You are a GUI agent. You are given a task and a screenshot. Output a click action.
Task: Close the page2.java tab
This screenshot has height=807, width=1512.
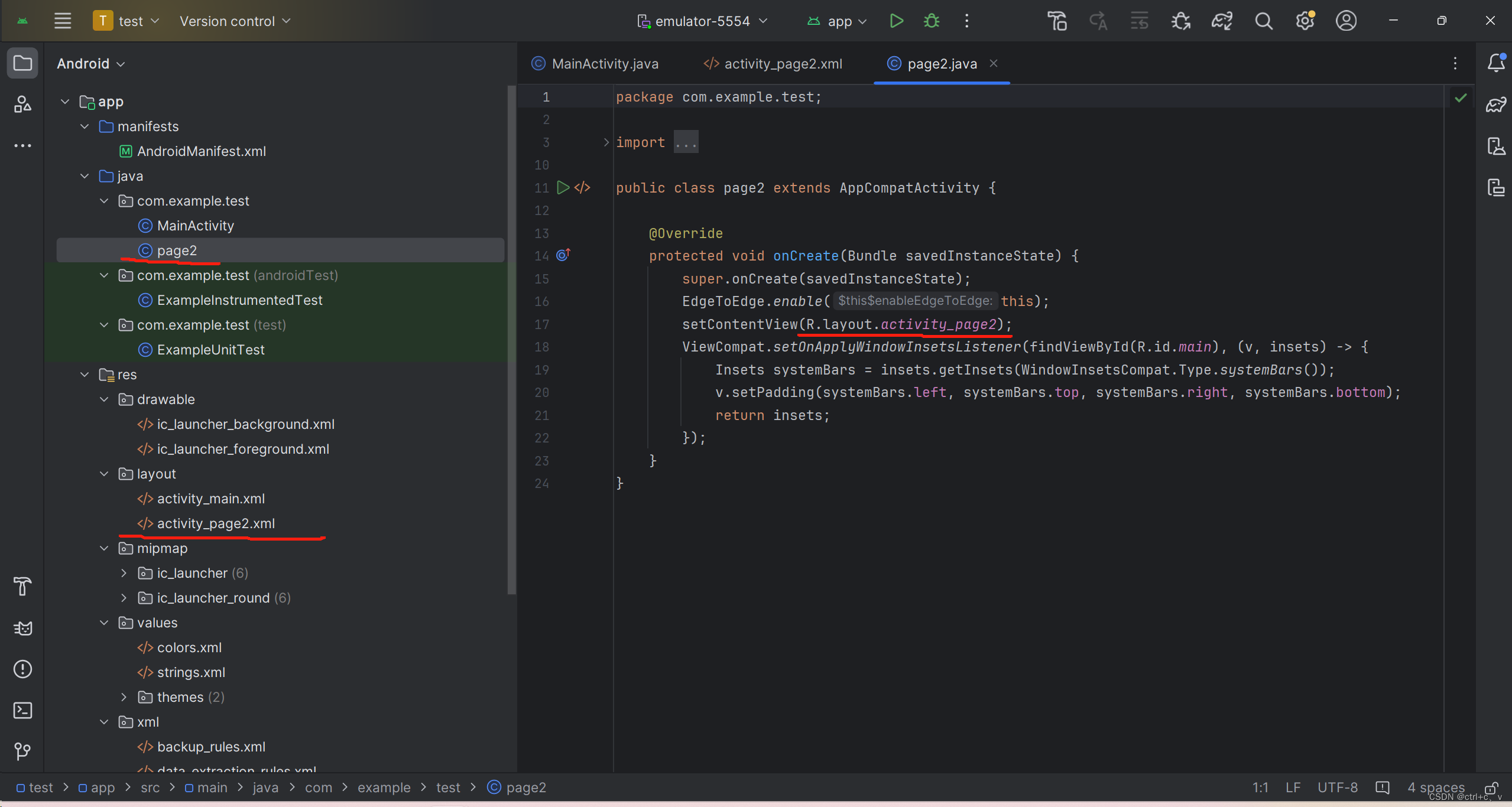click(x=994, y=63)
